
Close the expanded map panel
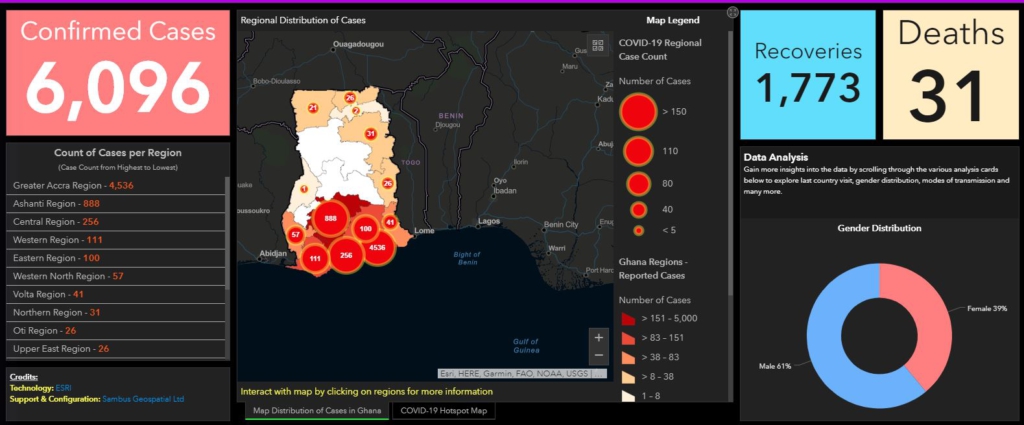(732, 13)
